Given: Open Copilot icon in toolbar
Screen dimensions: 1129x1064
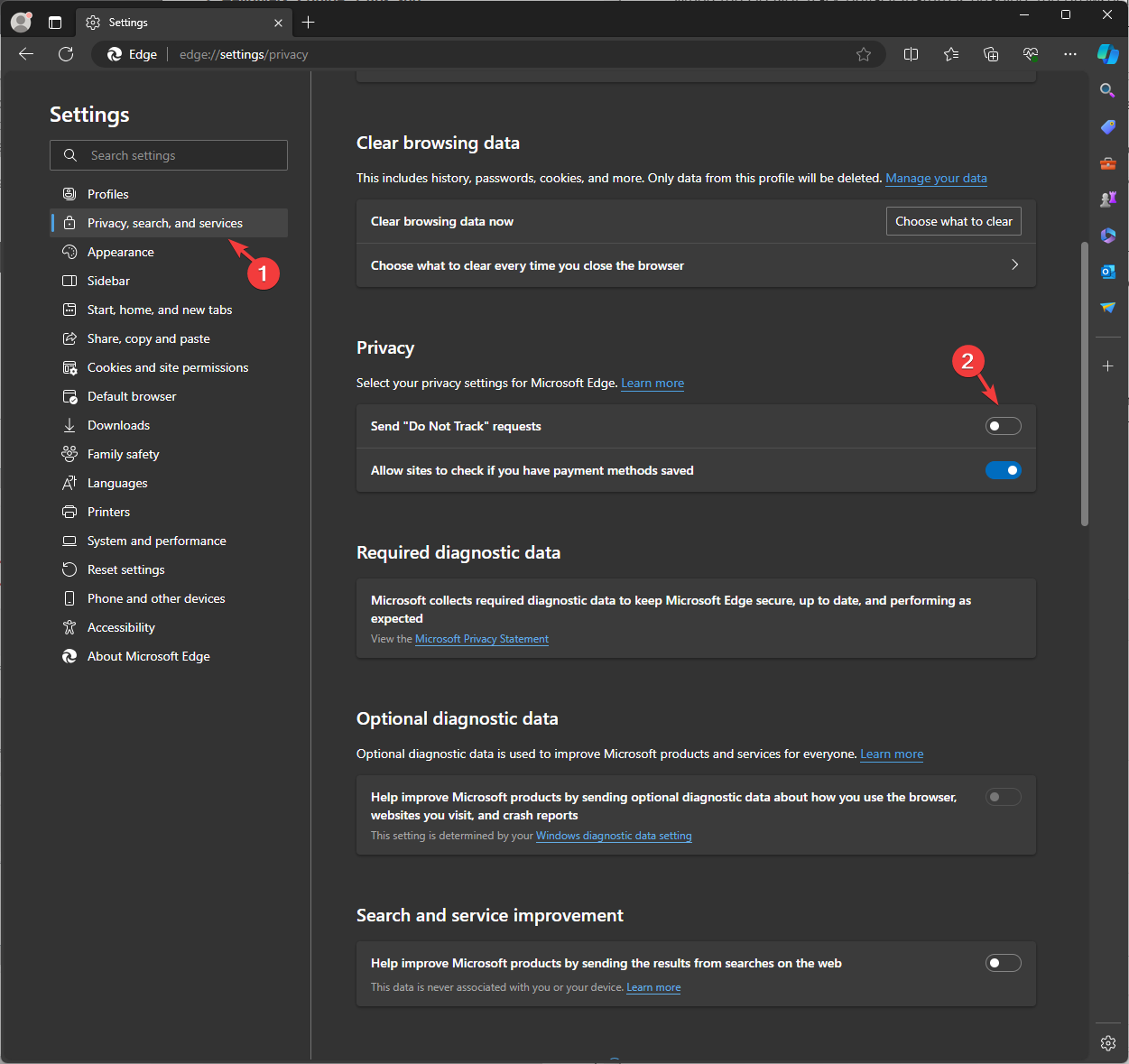Looking at the screenshot, I should [x=1108, y=54].
